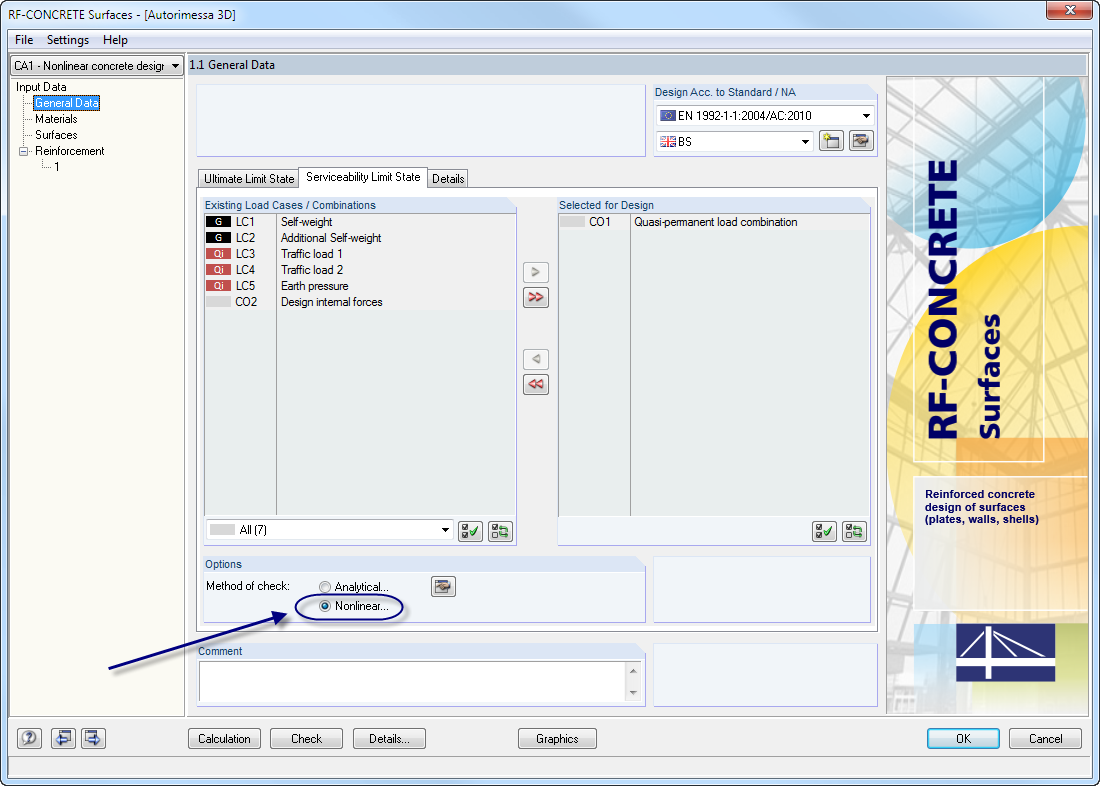Viewport: 1100px width, 786px height.
Task: Select LC4 Traffic load 2 row
Action: 360,270
